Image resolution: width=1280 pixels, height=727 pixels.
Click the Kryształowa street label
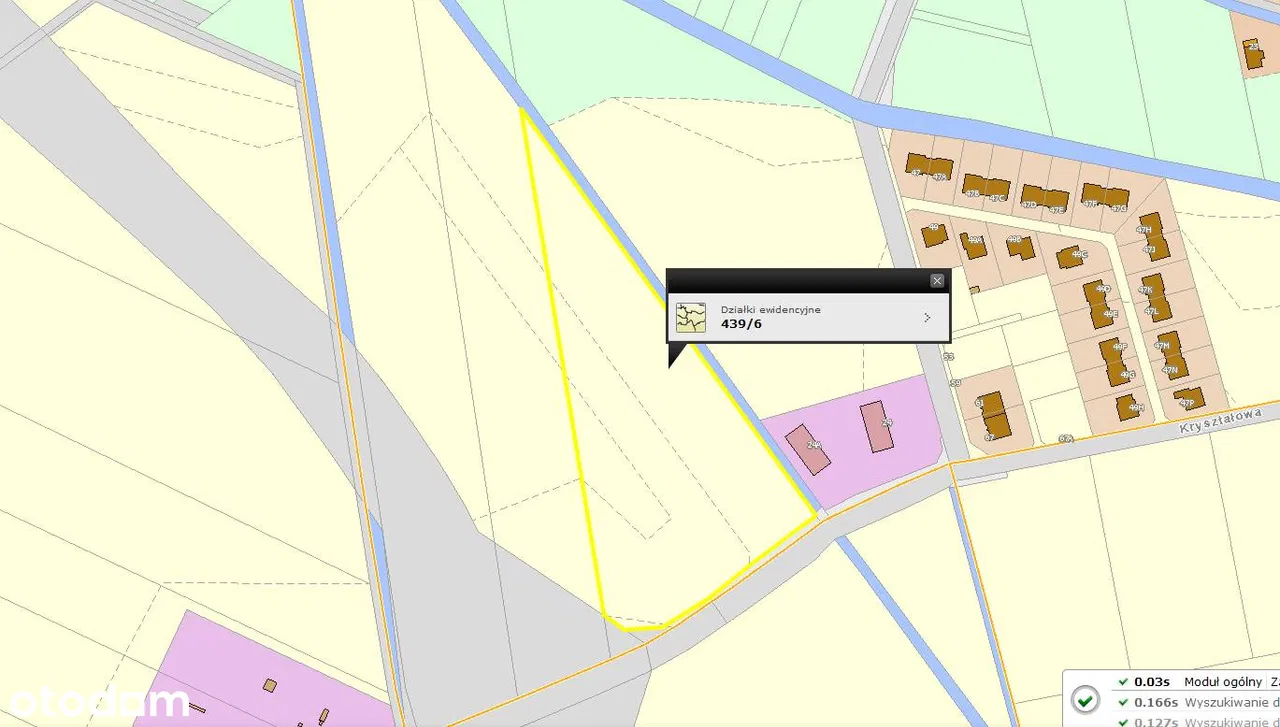(1227, 419)
